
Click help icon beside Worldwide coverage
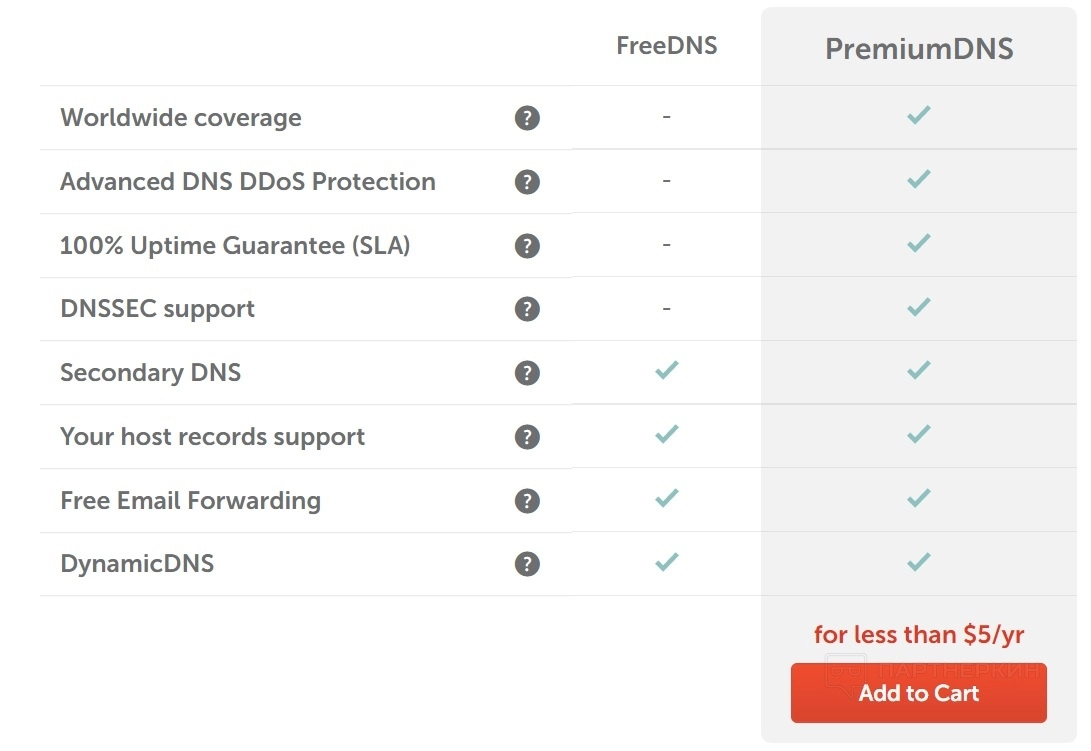[x=527, y=118]
